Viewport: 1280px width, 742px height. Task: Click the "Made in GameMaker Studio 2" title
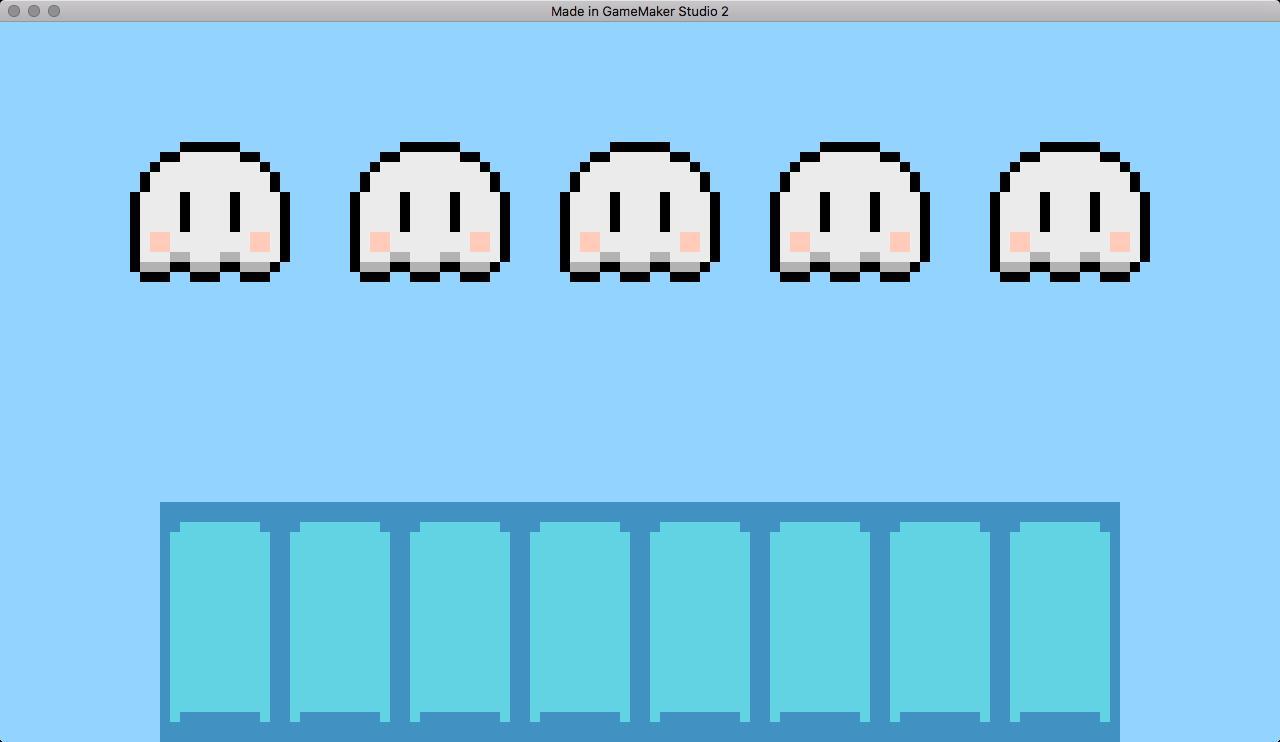(640, 11)
